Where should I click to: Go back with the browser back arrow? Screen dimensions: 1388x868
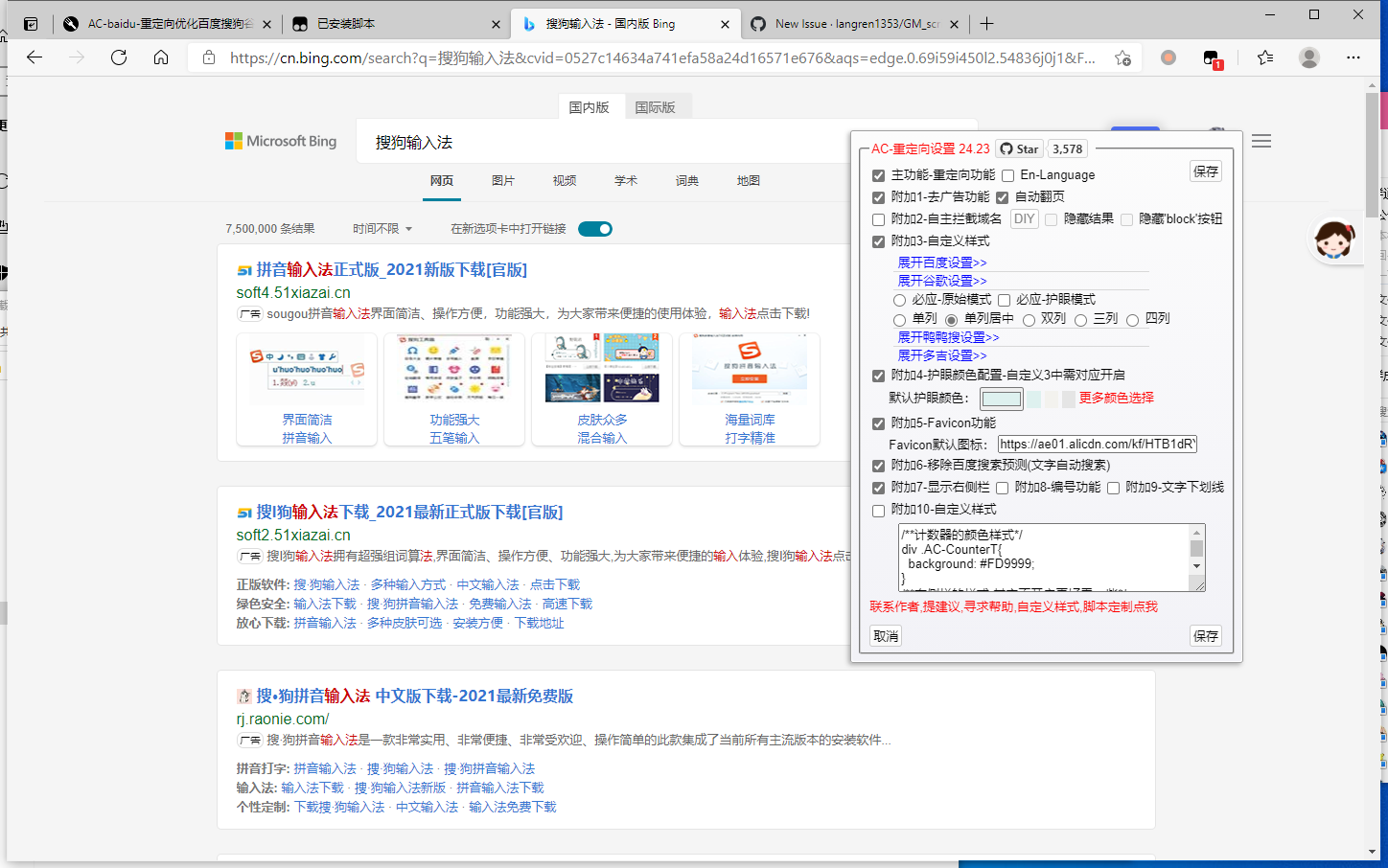[x=35, y=57]
